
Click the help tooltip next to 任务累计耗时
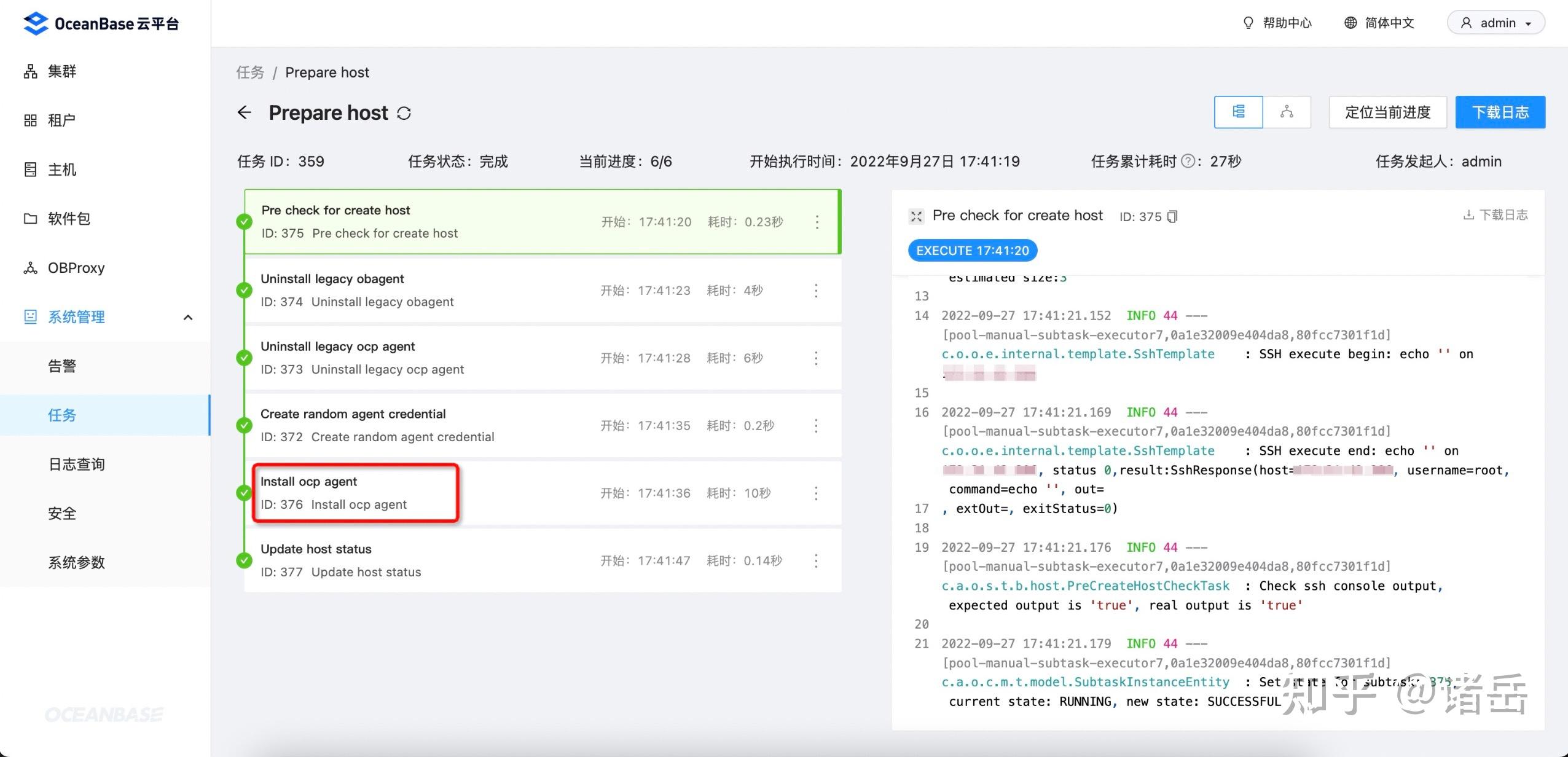click(1190, 161)
